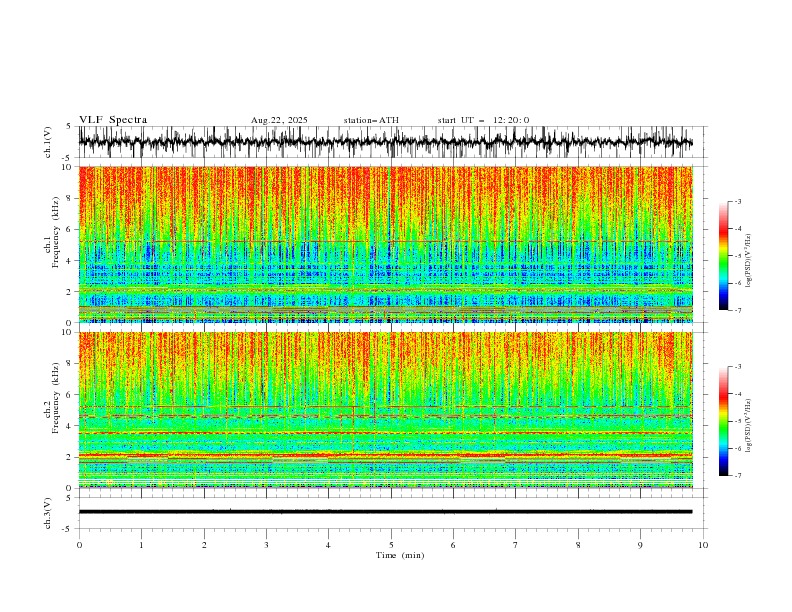Click the time axis tick label 7
Screen dimensions: 792x612
pyautogui.click(x=515, y=545)
